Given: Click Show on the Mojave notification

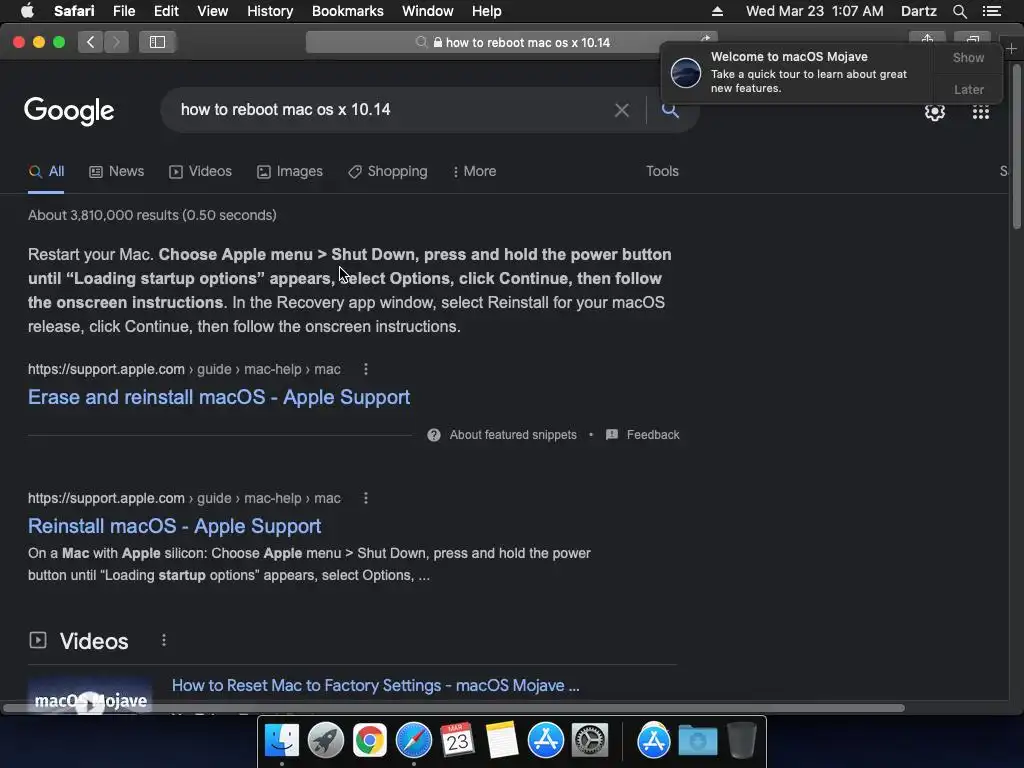Looking at the screenshot, I should click(x=968, y=58).
